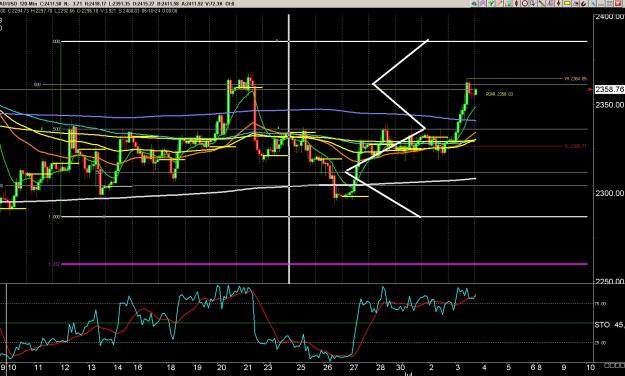
Task: Click the current price box 2358.76
Action: click(610, 89)
